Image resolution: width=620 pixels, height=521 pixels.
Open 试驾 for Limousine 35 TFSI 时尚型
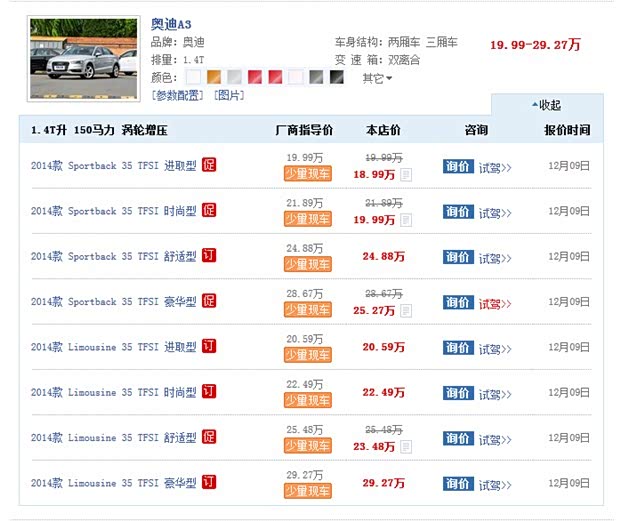pos(495,395)
